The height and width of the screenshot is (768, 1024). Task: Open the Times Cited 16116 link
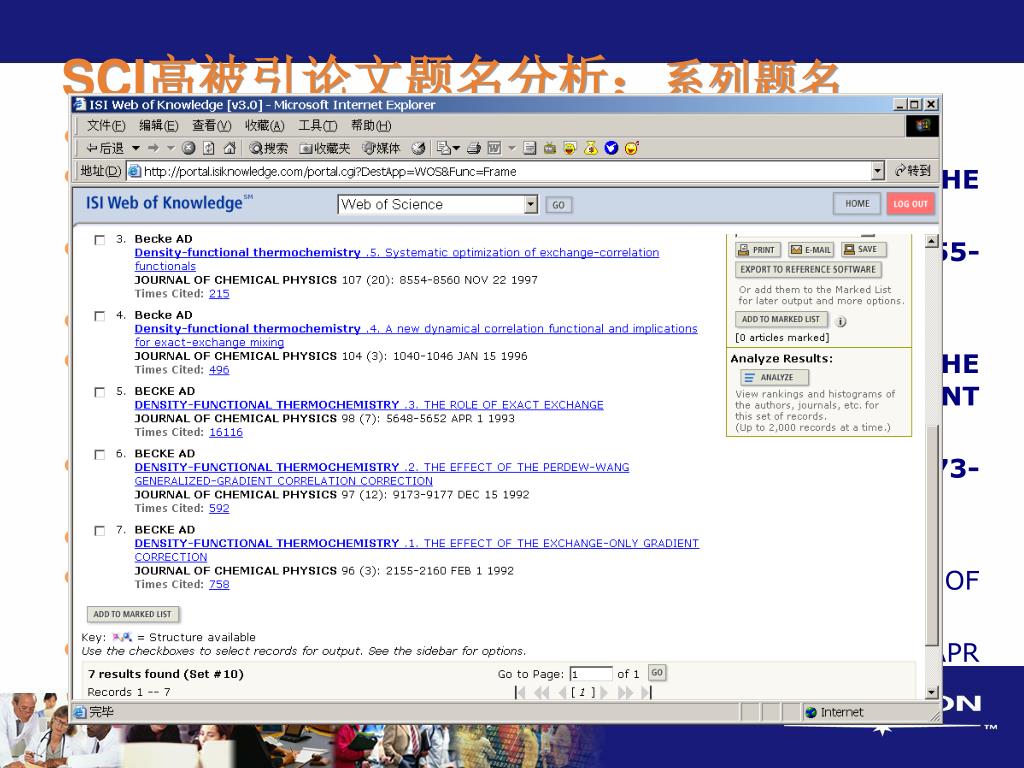click(226, 432)
